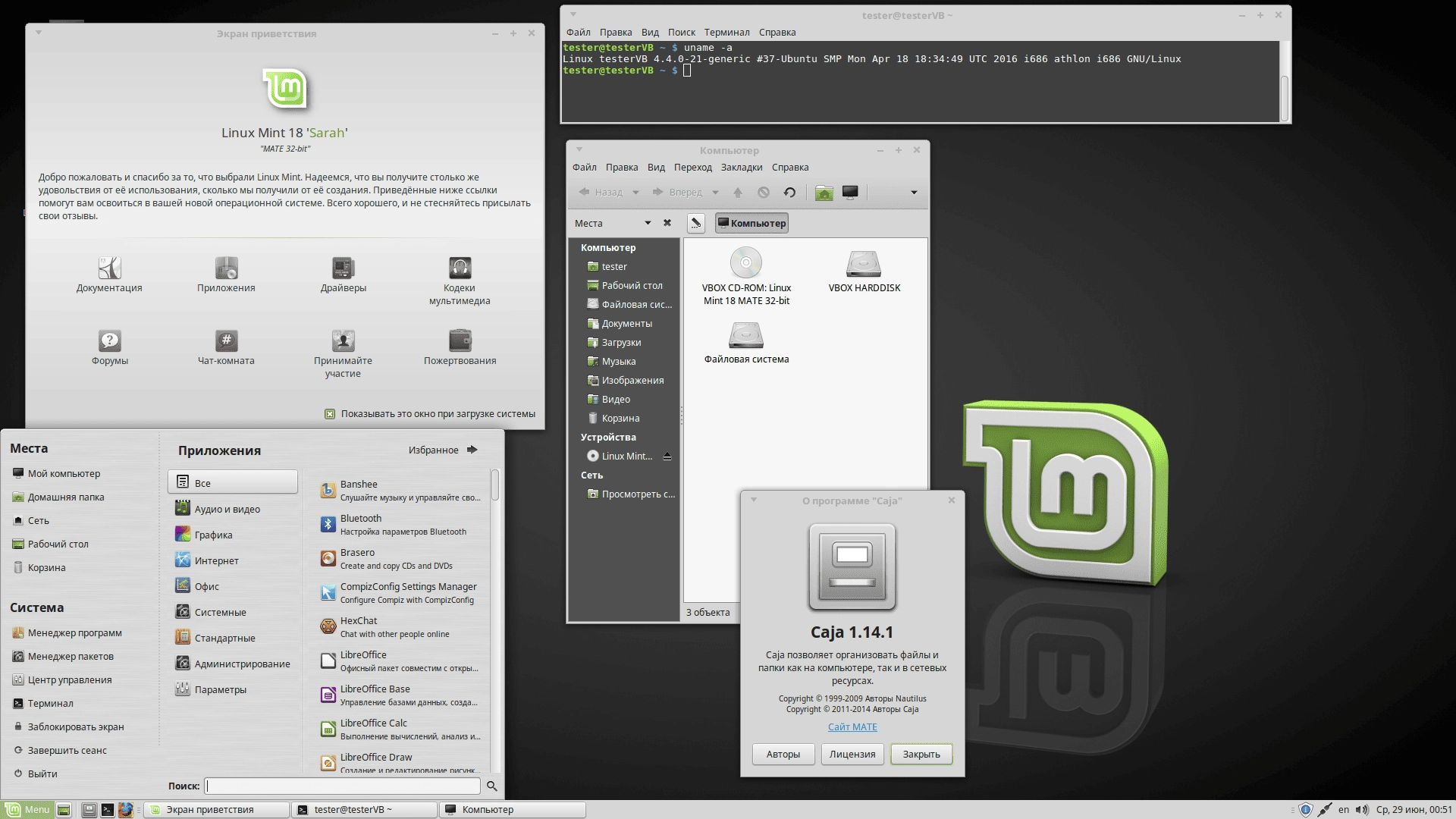Open Компьютер window menu triangle
This screenshot has width=1456, height=819.
[579, 149]
